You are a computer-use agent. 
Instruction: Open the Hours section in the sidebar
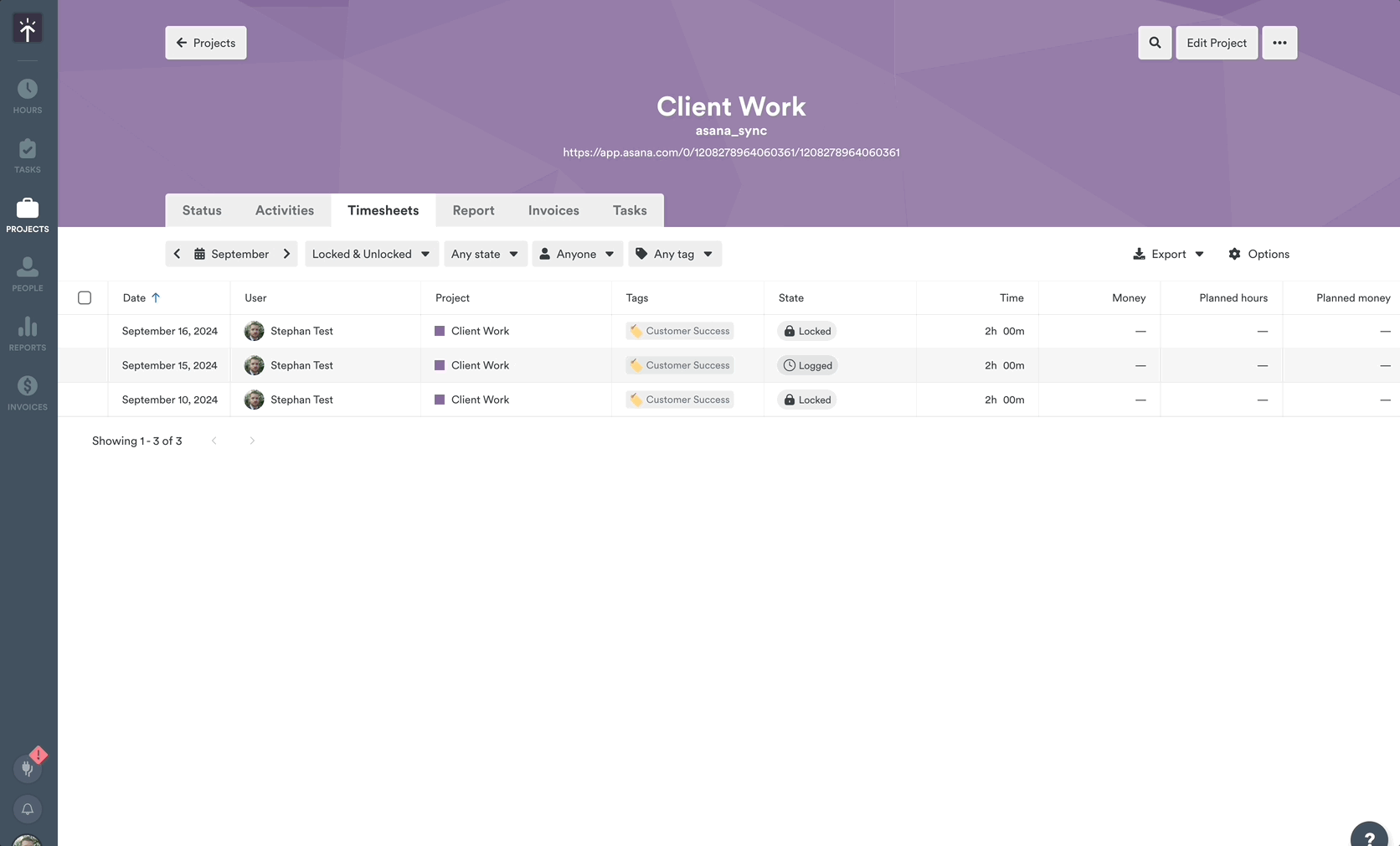coord(28,94)
